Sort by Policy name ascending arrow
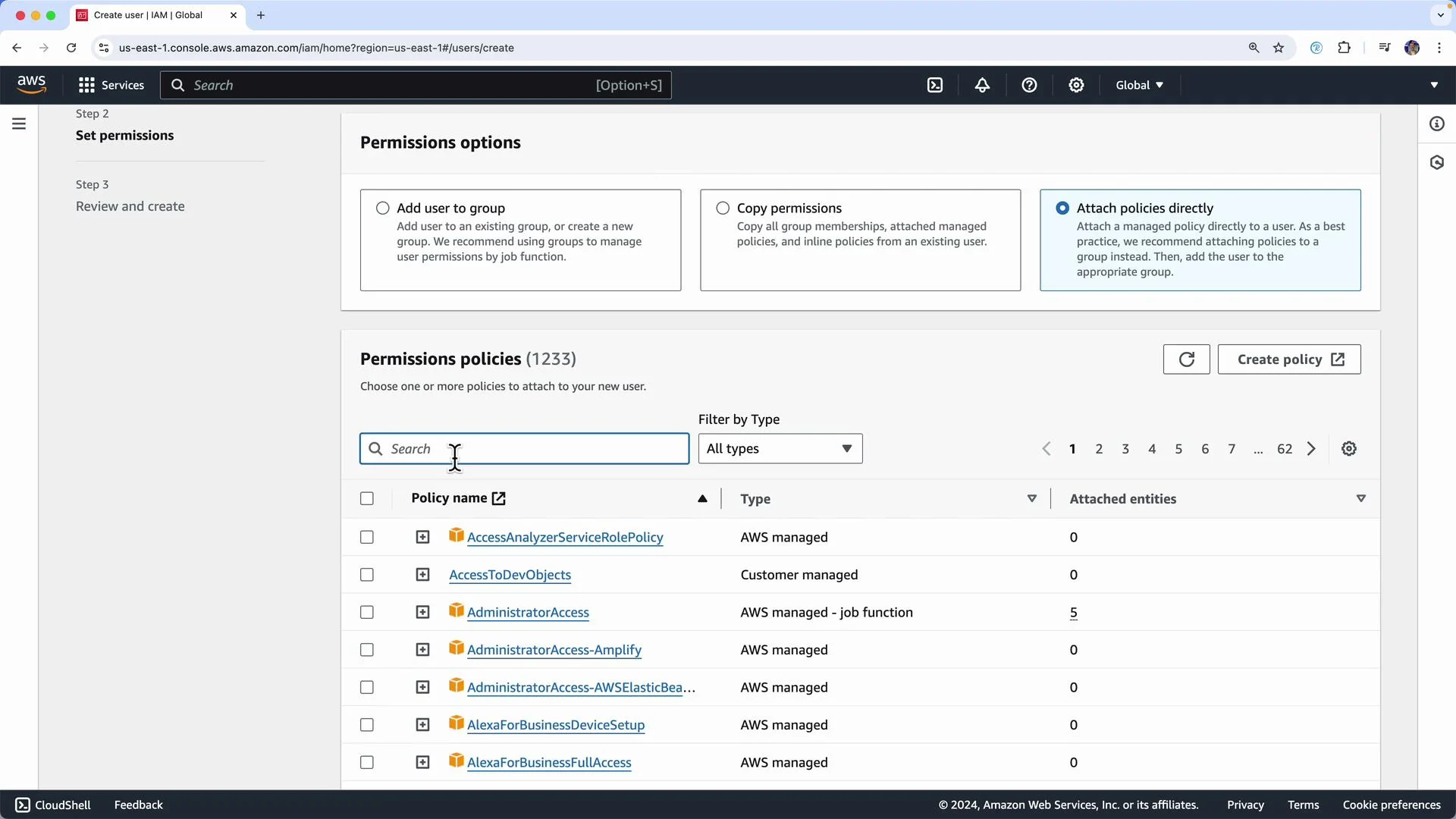The height and width of the screenshot is (819, 1456). click(702, 498)
